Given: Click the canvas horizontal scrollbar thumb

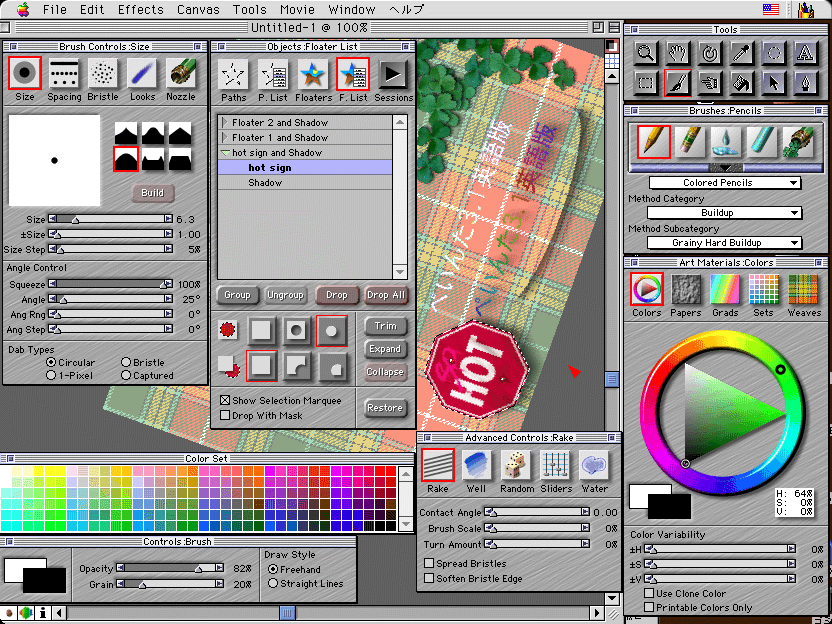Looking at the screenshot, I should point(287,613).
